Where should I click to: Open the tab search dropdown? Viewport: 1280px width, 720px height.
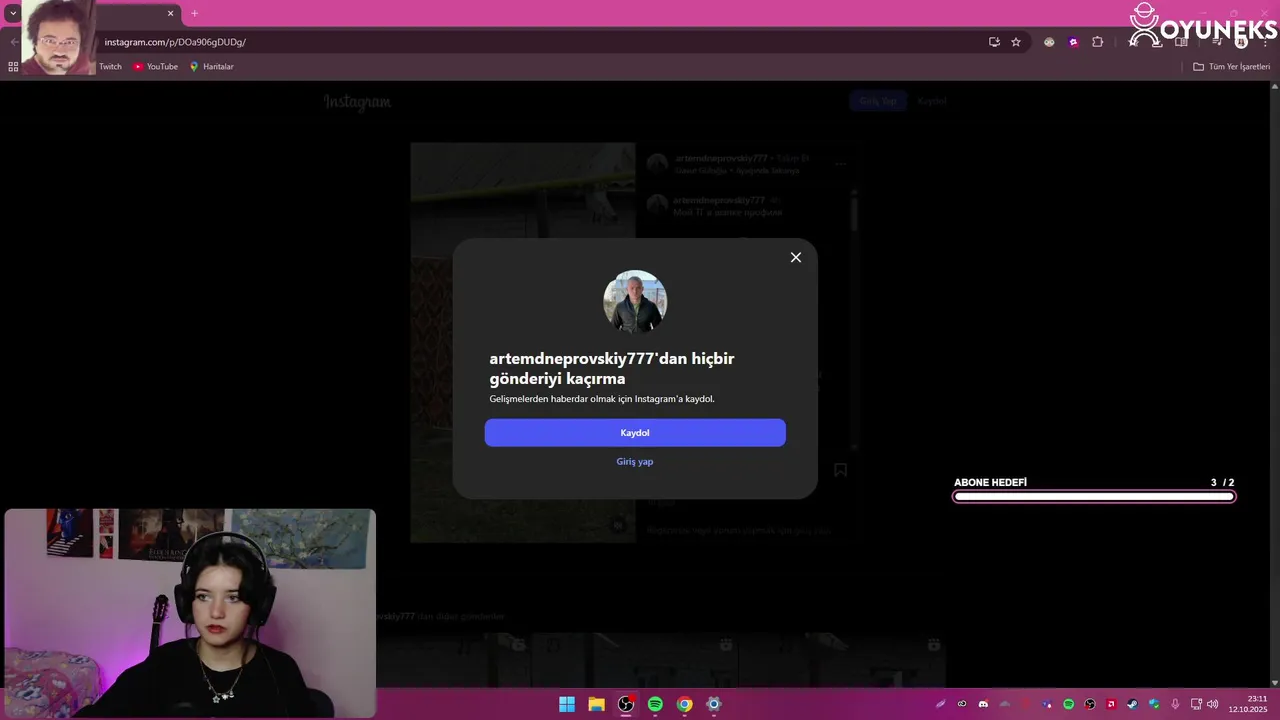pos(13,13)
